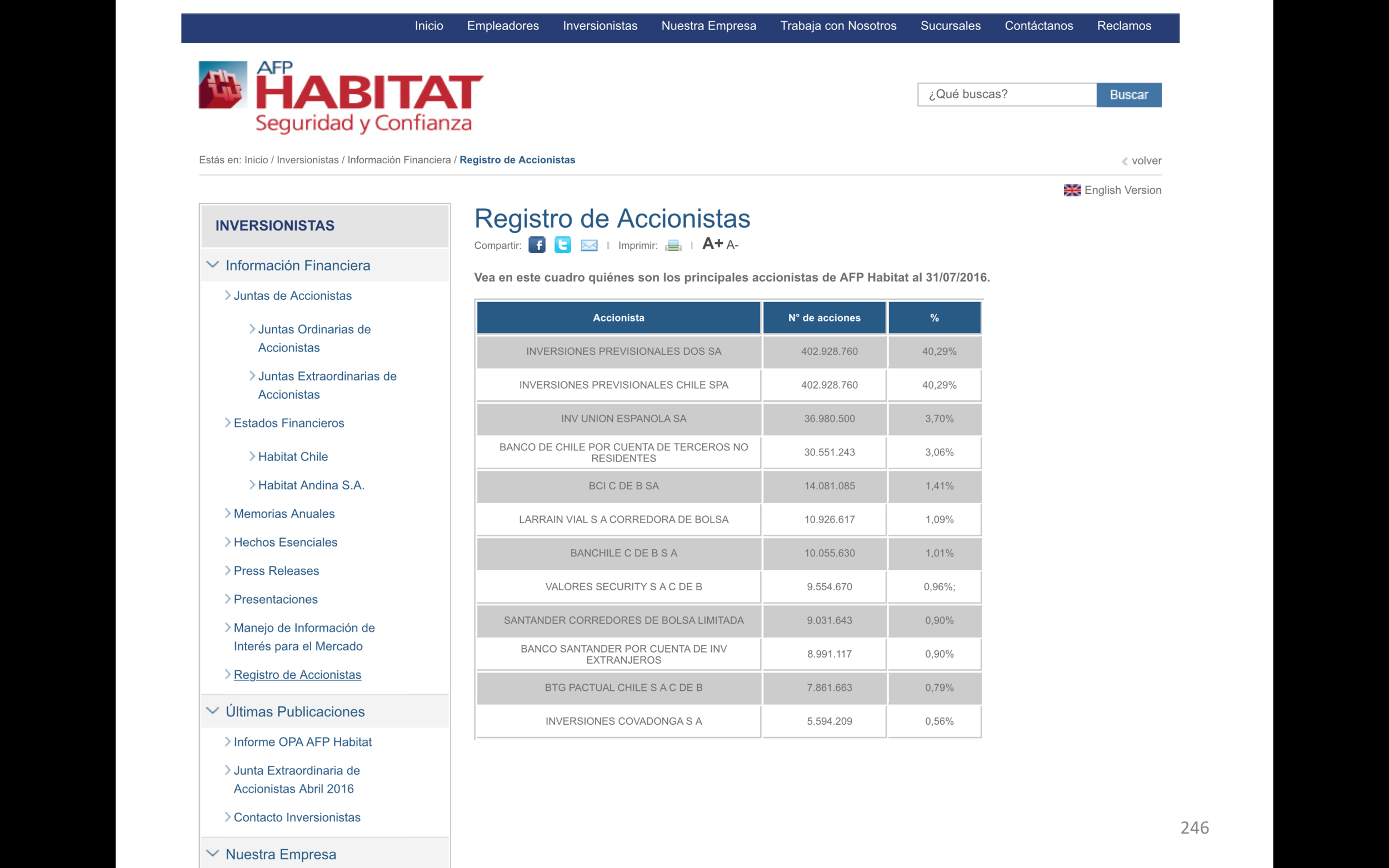Select VALORES SECURITY S A C DE B
This screenshot has width=1389, height=868.
click(618, 586)
